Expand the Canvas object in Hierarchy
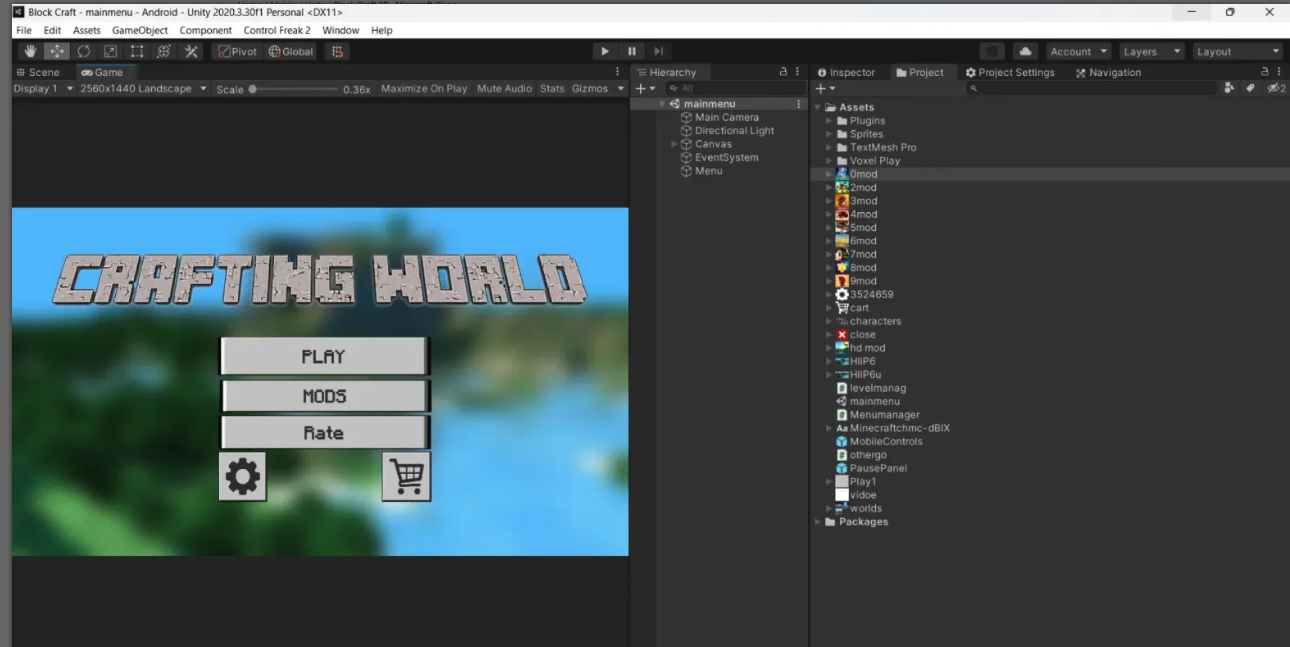 (674, 144)
